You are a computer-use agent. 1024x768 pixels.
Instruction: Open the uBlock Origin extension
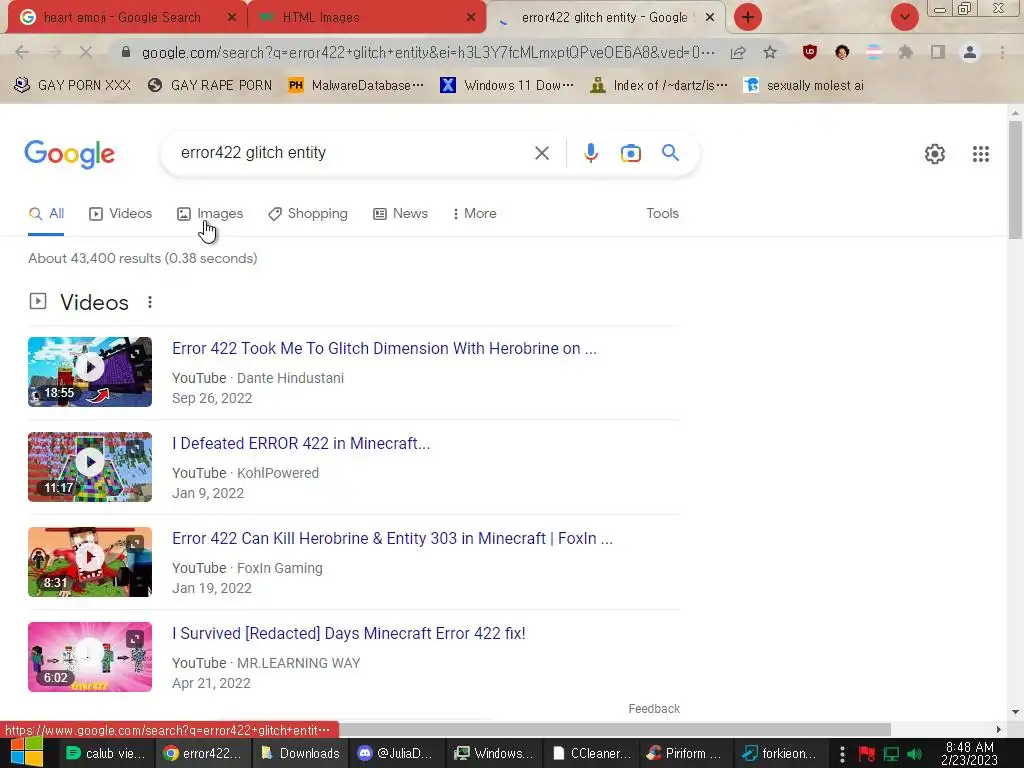pos(810,52)
